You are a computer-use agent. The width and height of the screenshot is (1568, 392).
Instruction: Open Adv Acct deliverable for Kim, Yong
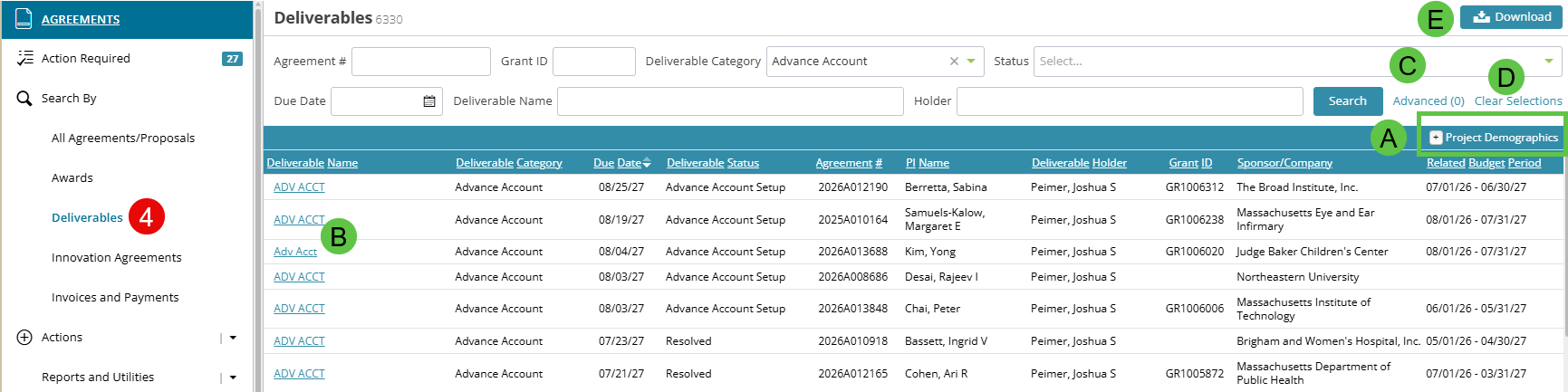(295, 252)
